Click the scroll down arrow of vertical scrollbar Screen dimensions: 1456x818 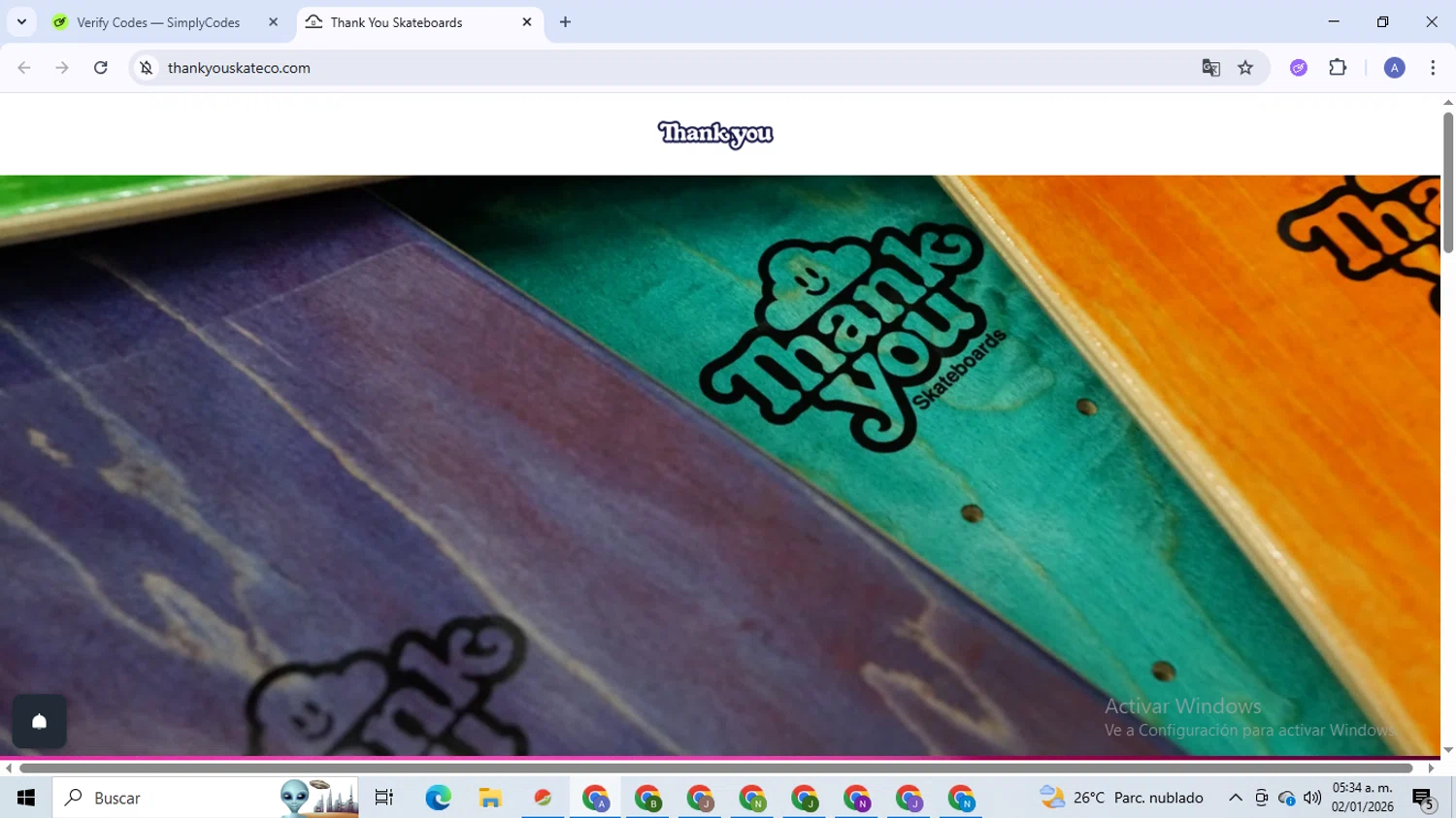(x=1448, y=750)
